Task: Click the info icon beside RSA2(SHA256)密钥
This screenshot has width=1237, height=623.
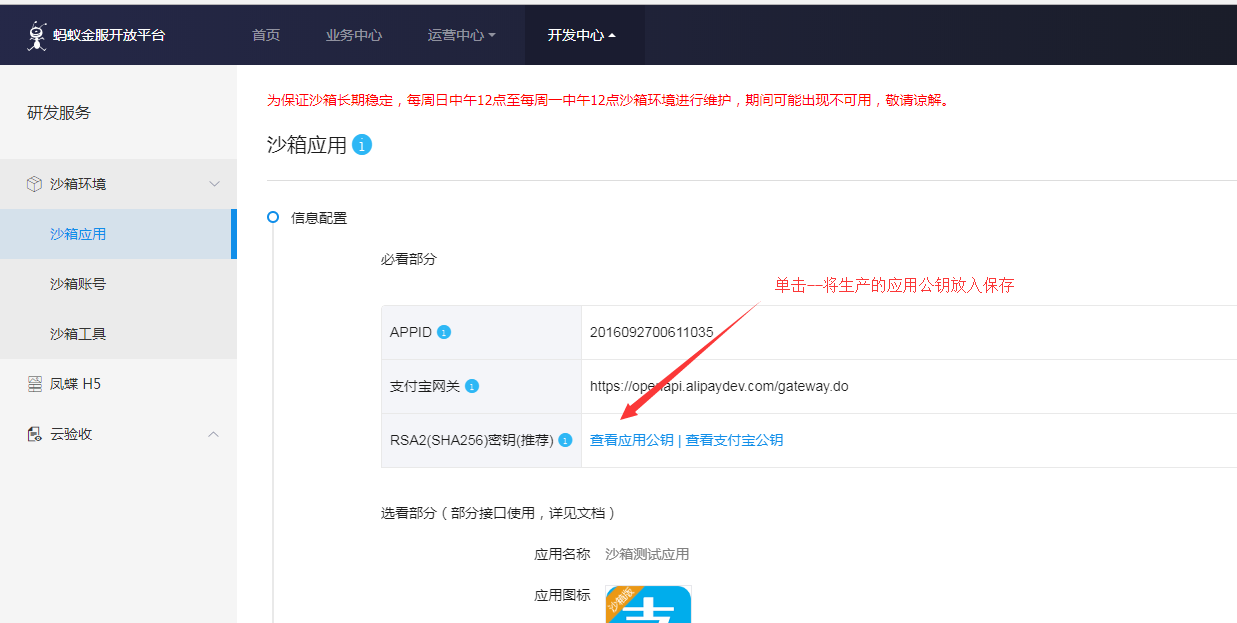Action: click(565, 440)
